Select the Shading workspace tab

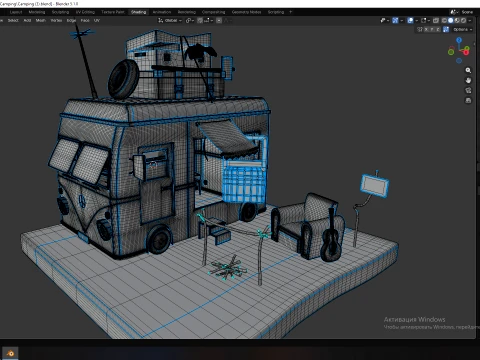coord(138,12)
